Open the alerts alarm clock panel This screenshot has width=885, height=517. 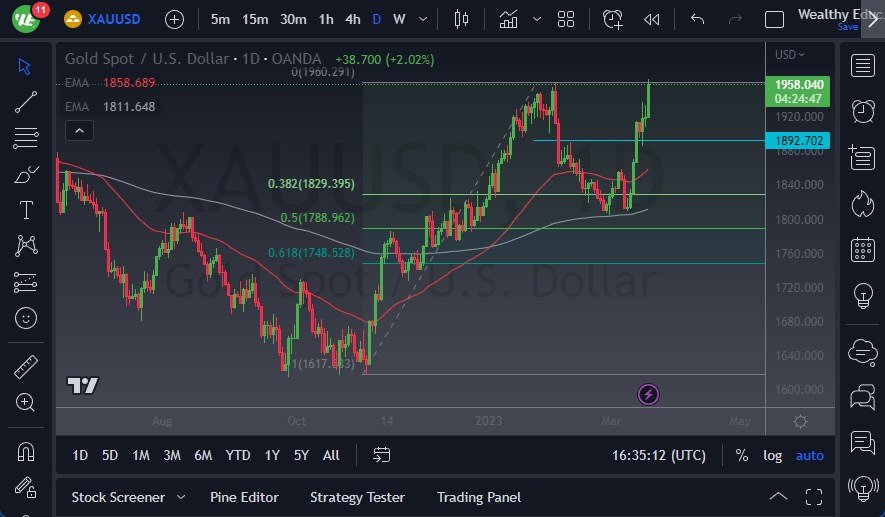pyautogui.click(x=862, y=111)
